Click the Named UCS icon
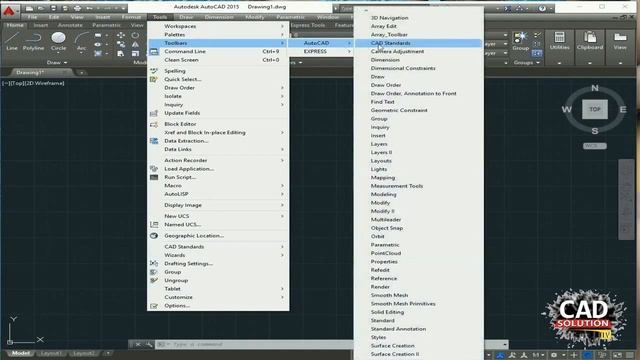Screen dimensions: 640x360 [154, 224]
